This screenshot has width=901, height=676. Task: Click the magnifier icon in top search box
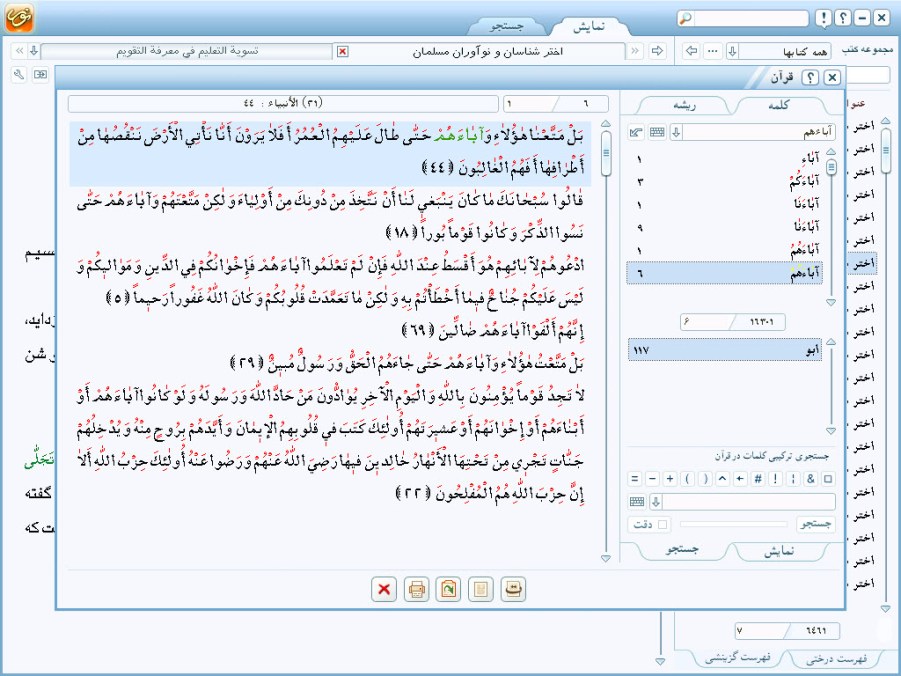point(686,18)
